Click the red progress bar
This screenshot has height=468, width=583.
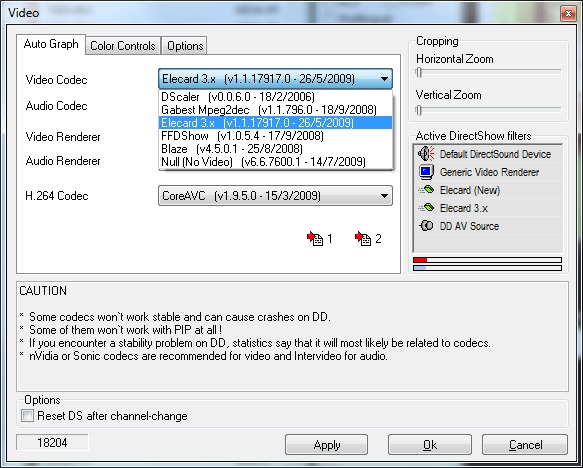pos(487,260)
